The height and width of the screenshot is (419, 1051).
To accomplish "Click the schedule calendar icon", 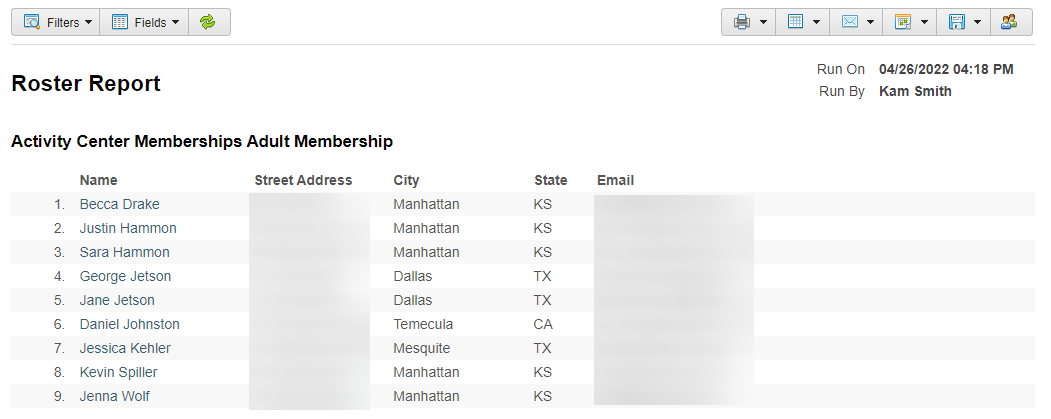I will pyautogui.click(x=903, y=22).
